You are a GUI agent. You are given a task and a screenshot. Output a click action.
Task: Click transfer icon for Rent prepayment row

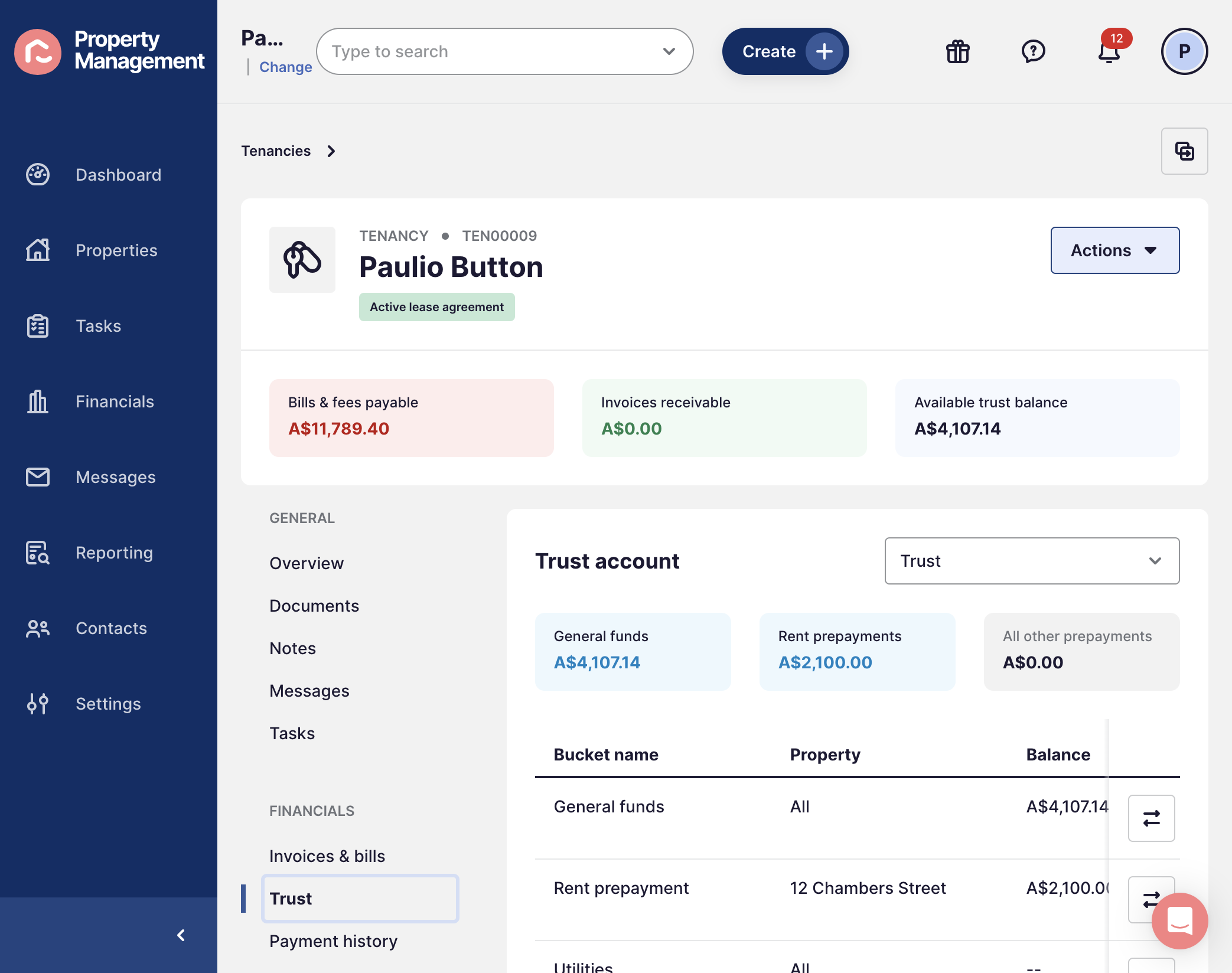(x=1152, y=900)
